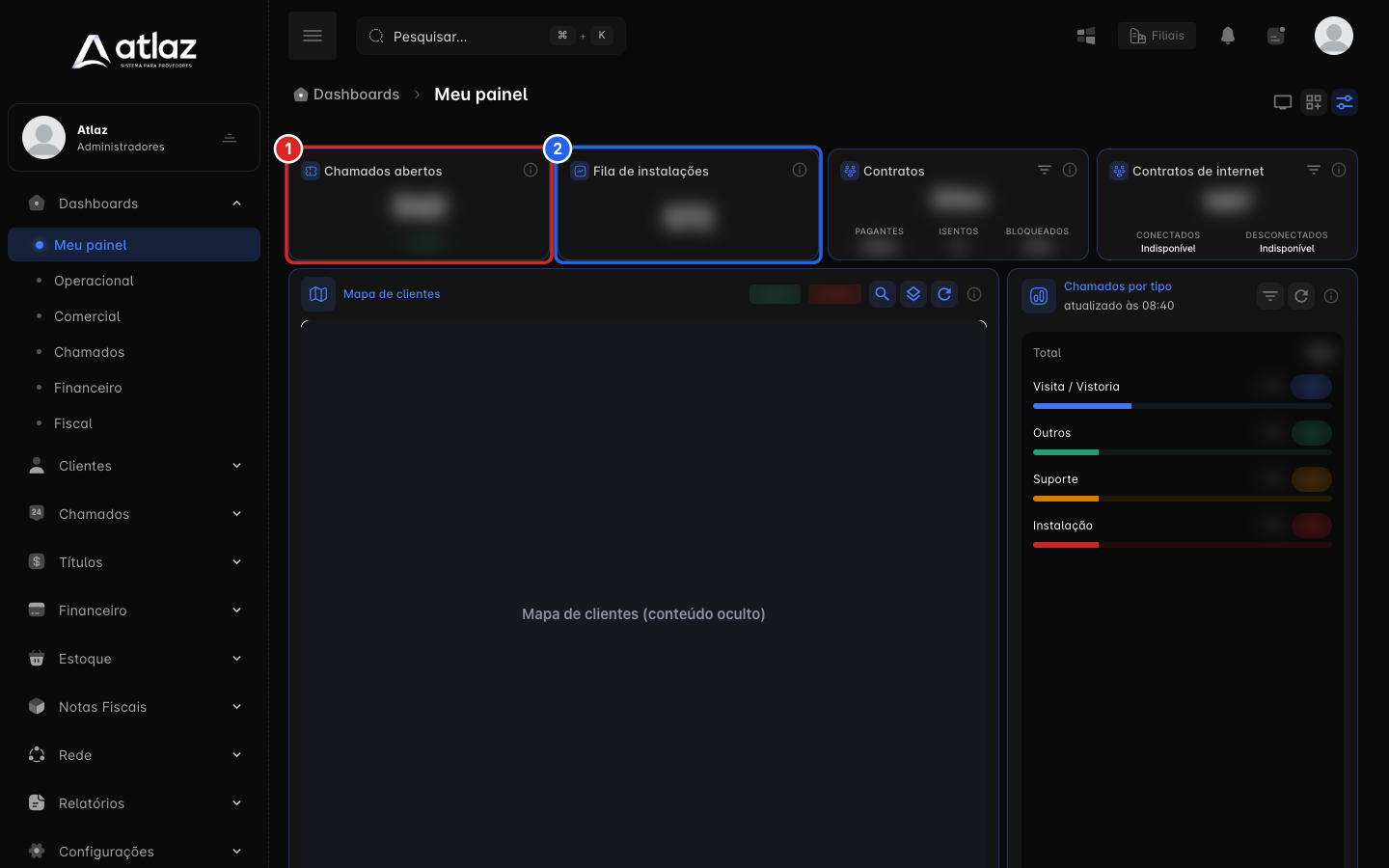Click the Windows logo icon in header
The height and width of the screenshot is (868, 1389).
[1086, 36]
